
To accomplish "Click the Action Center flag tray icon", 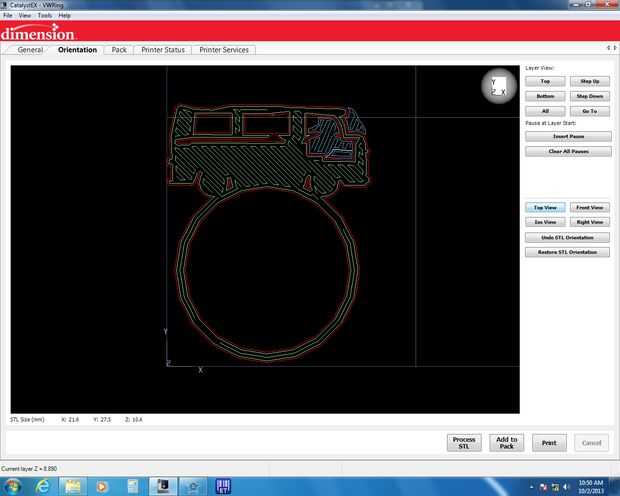I will coord(544,487).
